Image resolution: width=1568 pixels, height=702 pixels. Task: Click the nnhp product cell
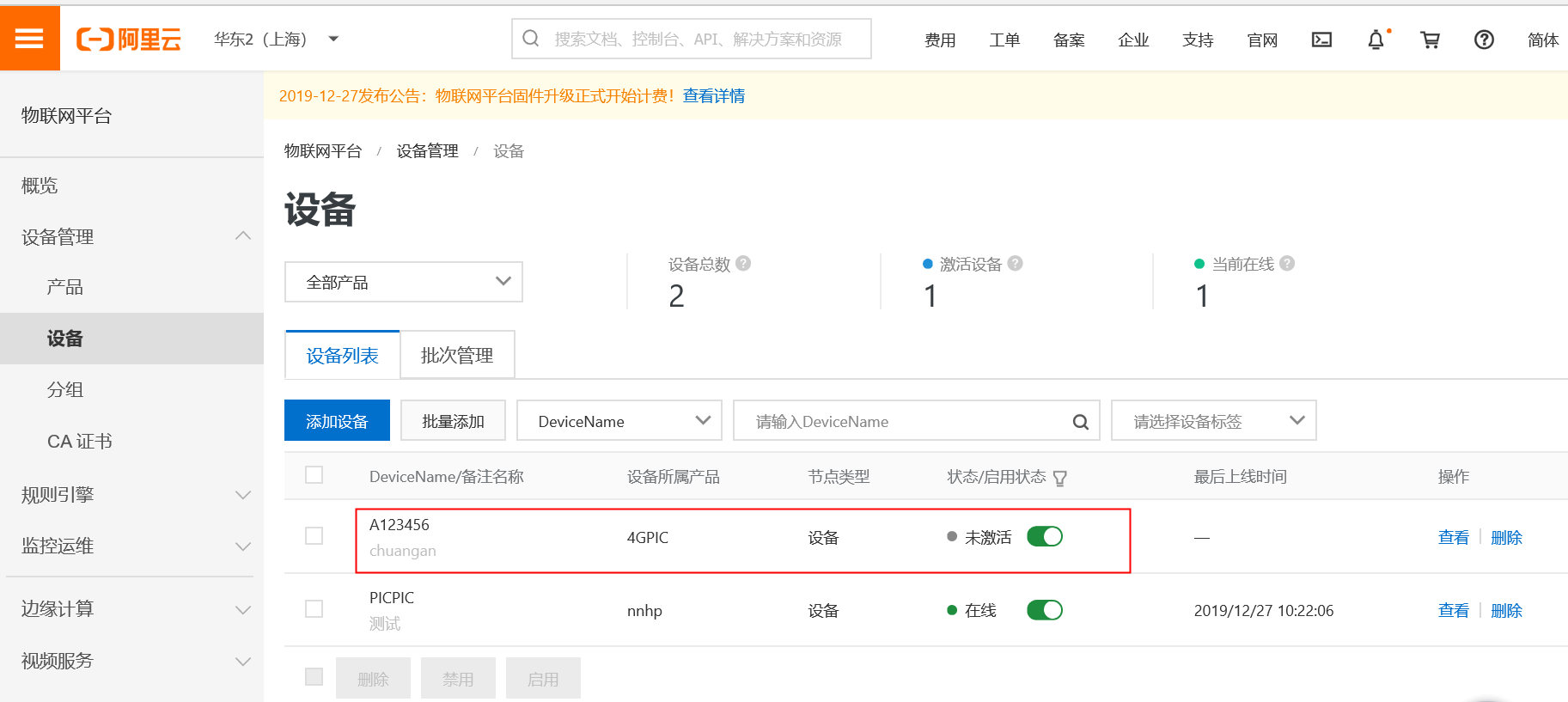point(644,611)
